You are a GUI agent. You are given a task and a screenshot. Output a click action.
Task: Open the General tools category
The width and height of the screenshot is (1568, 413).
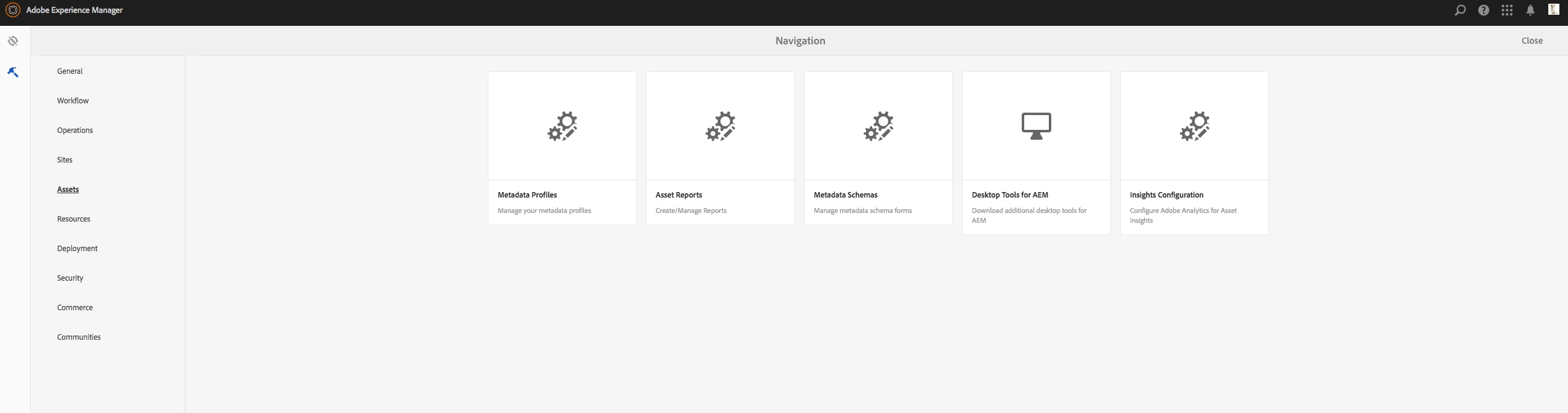tap(70, 71)
